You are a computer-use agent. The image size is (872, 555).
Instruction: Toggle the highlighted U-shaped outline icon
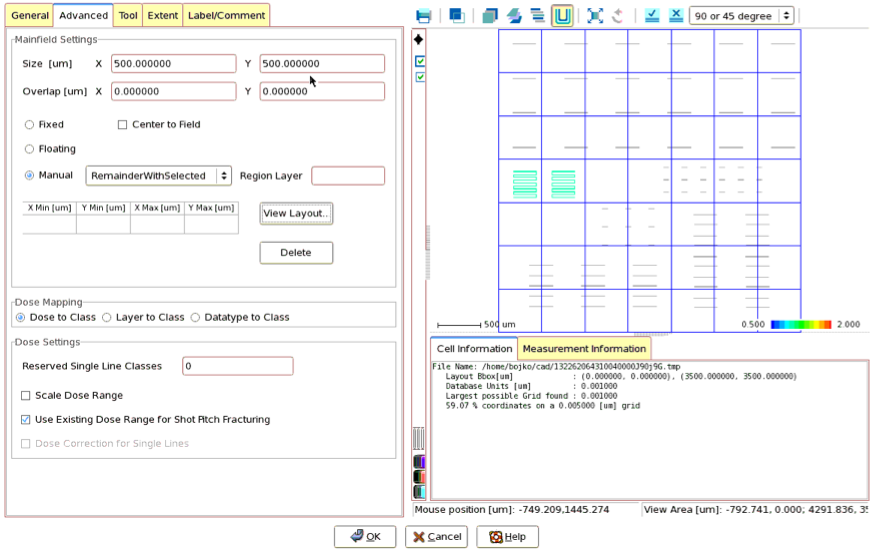[562, 16]
